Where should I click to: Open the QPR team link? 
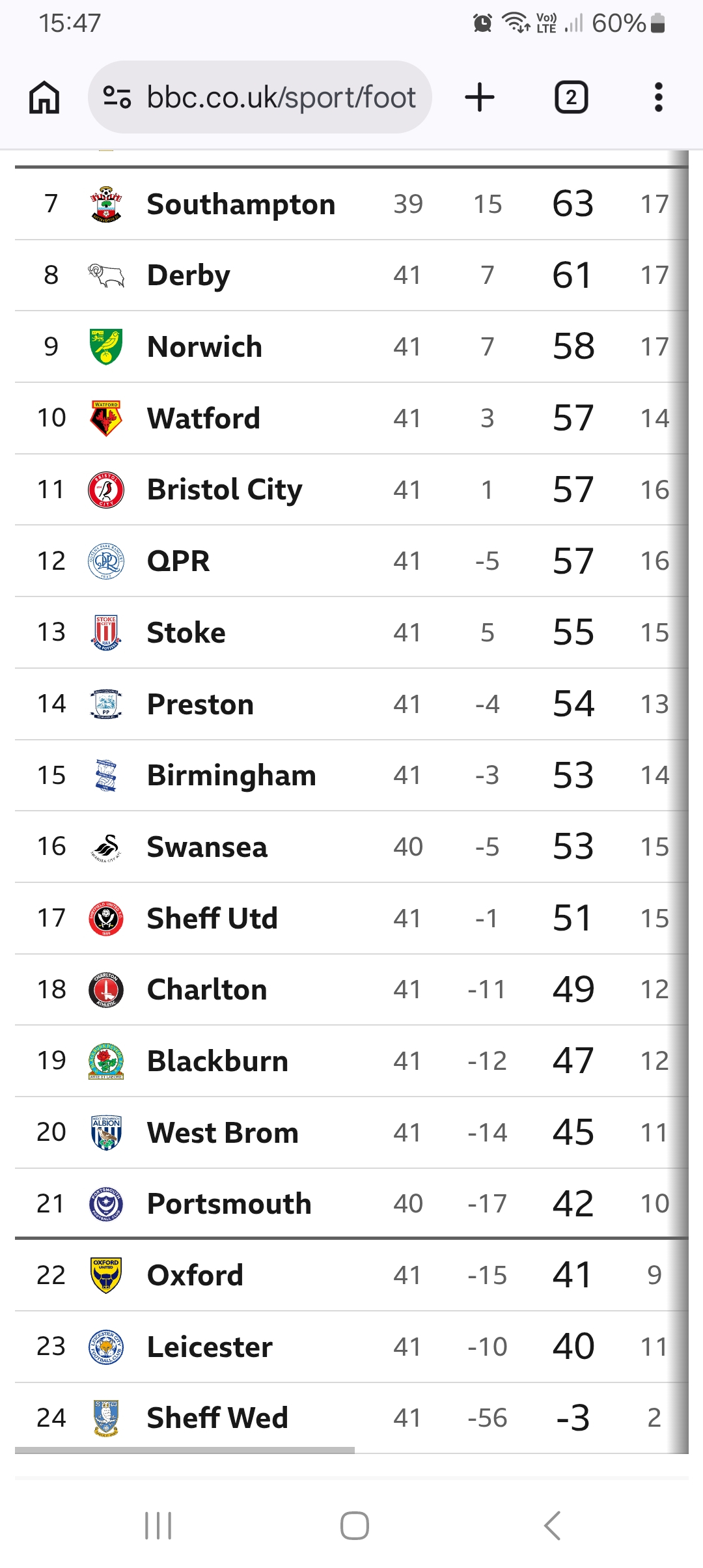(x=178, y=561)
